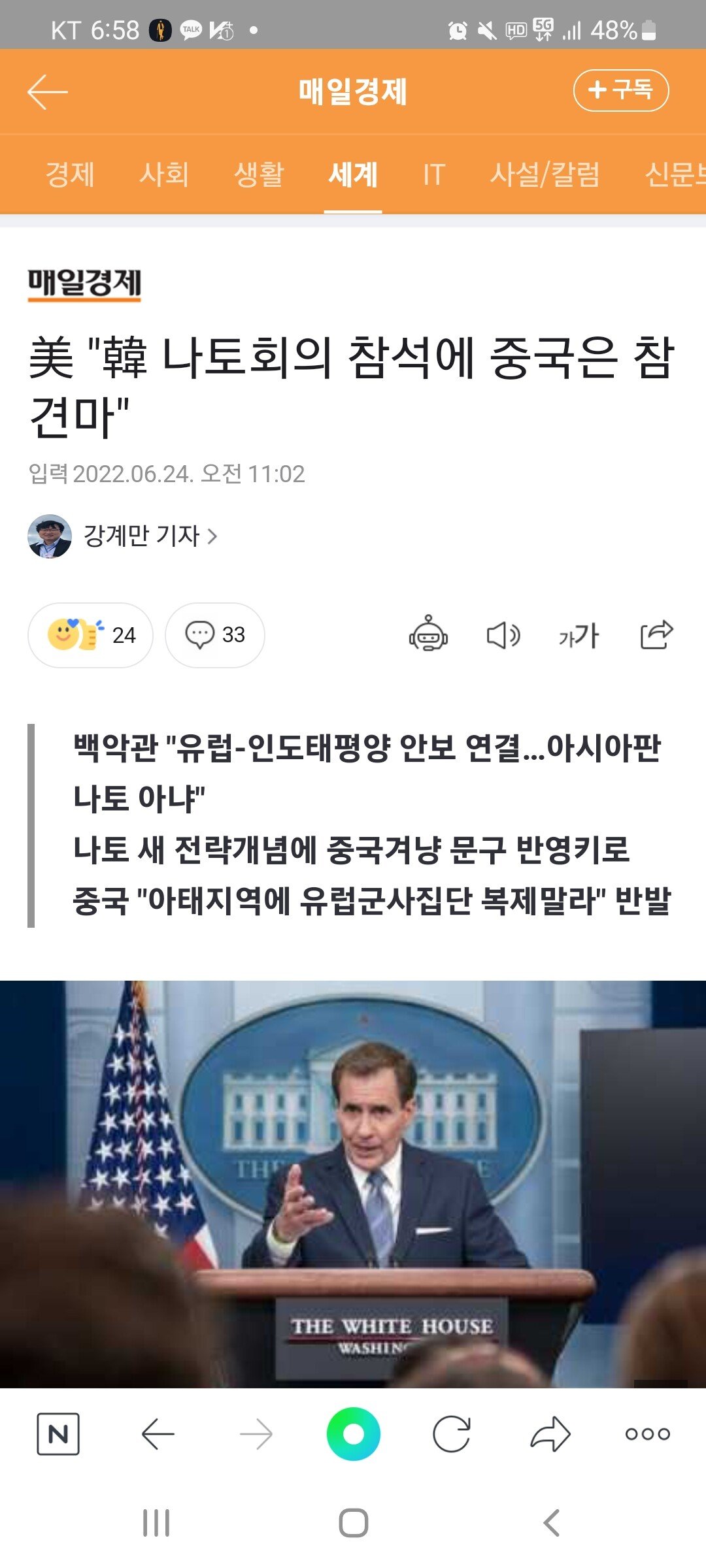Open Android recent apps button
Image resolution: width=706 pixels, height=1568 pixels.
(x=156, y=1523)
